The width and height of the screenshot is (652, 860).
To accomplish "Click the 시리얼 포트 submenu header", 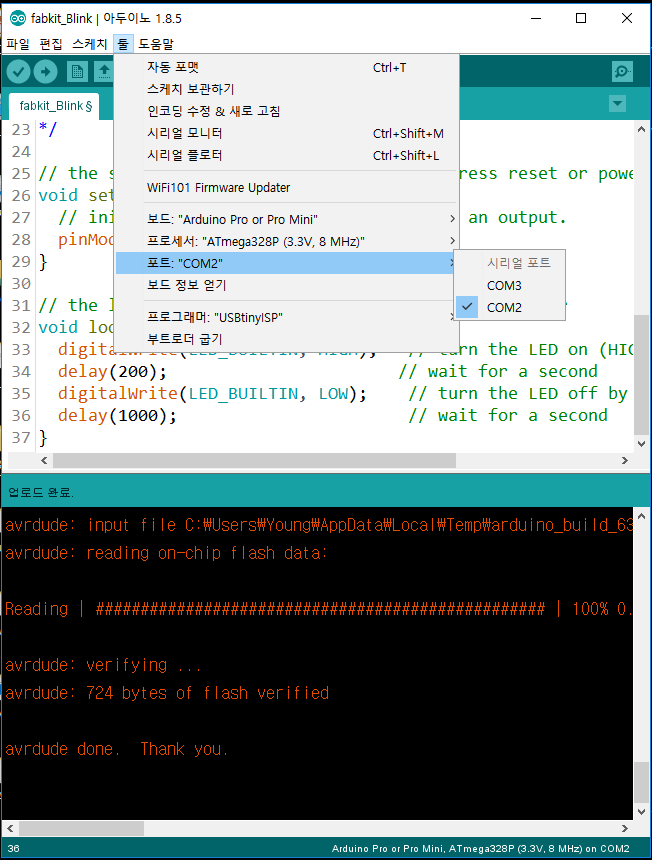I will (x=519, y=263).
